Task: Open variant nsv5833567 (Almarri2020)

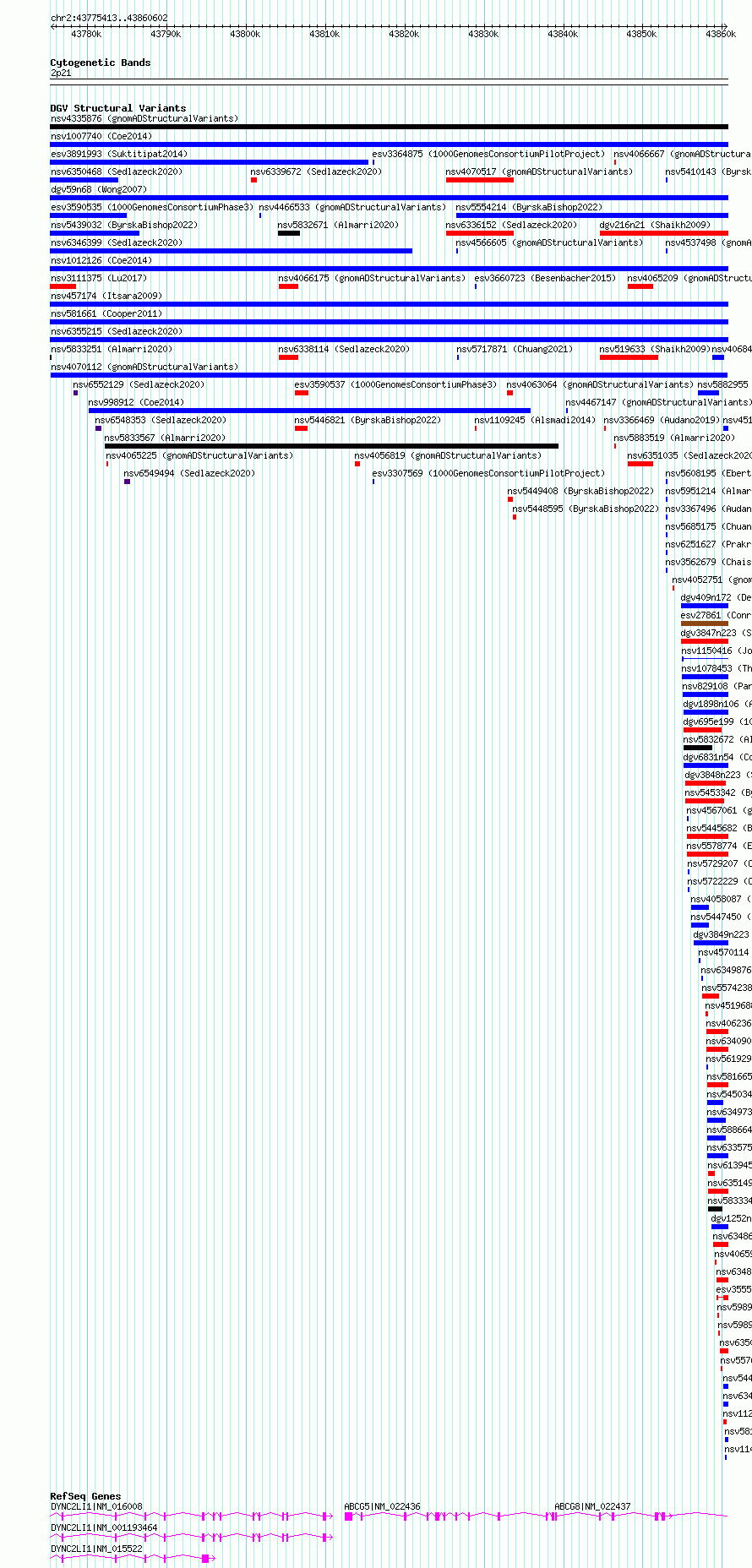Action: click(x=166, y=438)
